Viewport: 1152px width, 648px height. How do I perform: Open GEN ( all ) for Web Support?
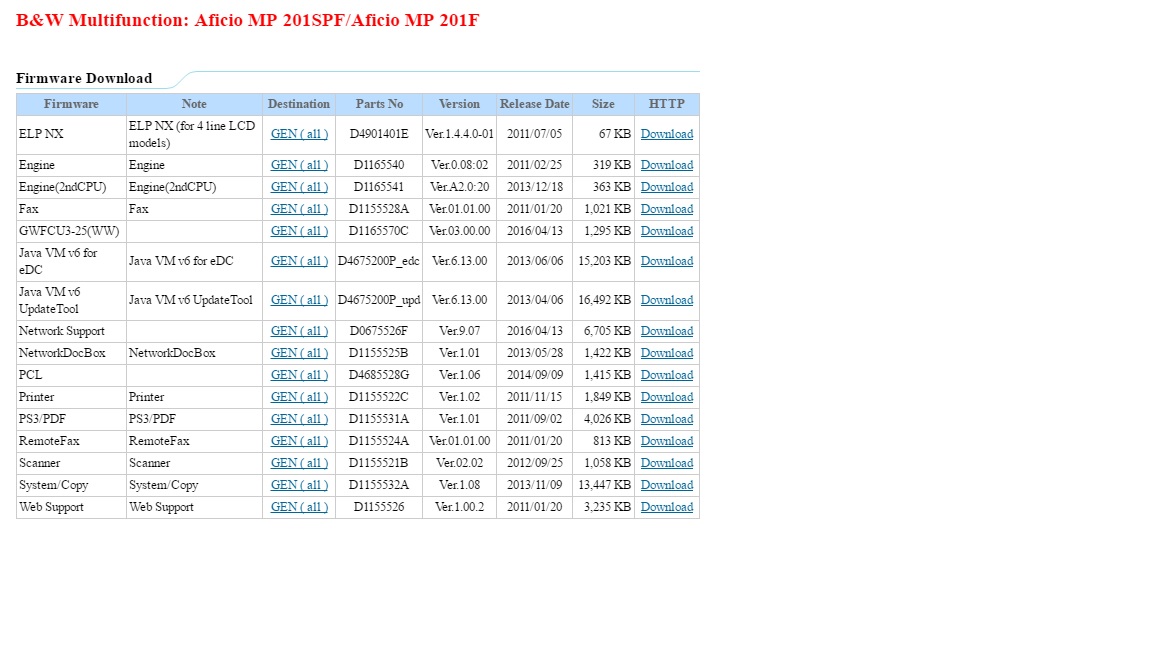click(299, 507)
